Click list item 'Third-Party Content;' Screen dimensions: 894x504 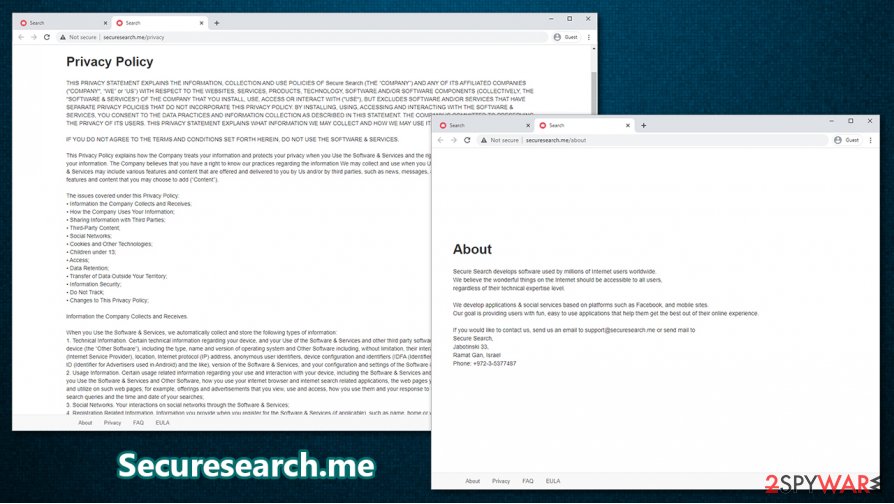(94, 227)
